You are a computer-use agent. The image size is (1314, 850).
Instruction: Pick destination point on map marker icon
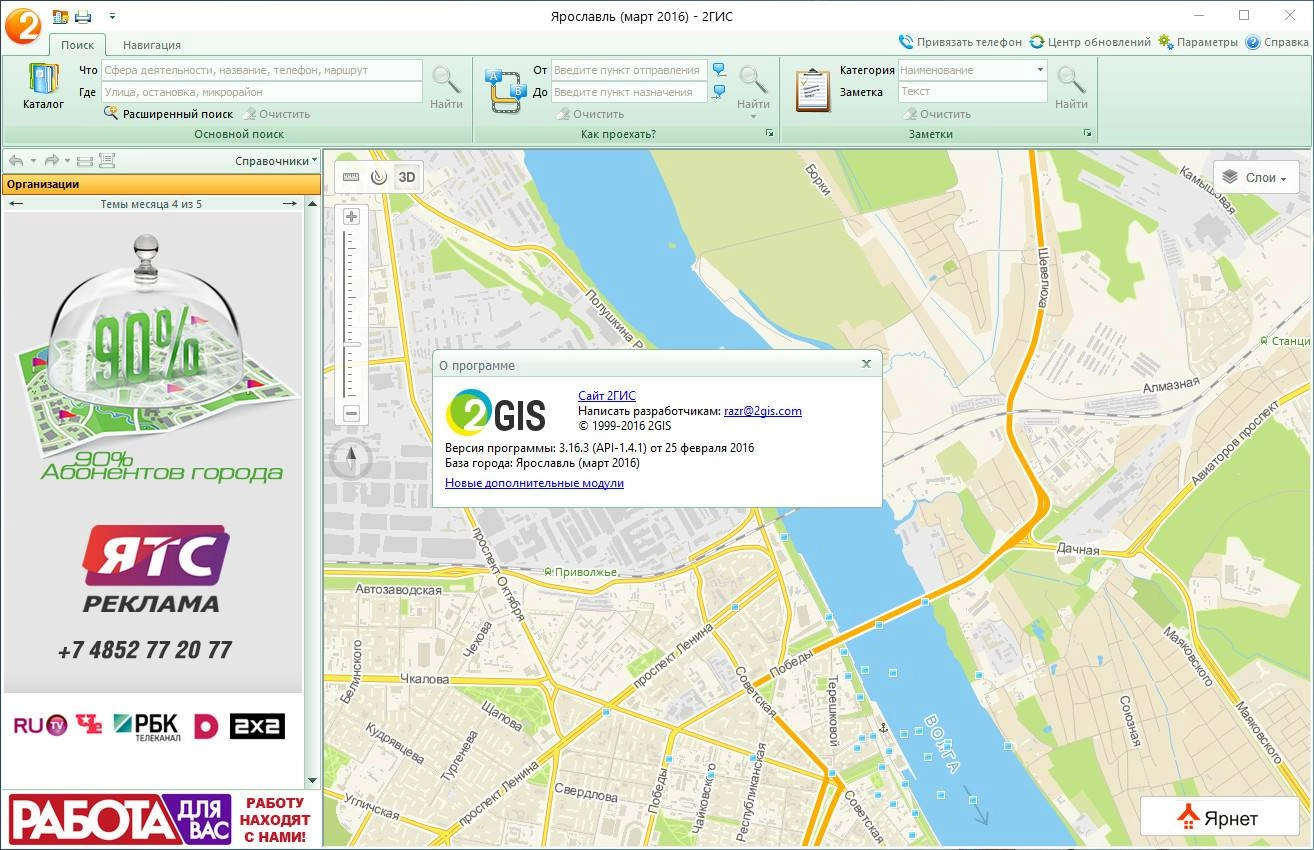tap(718, 92)
